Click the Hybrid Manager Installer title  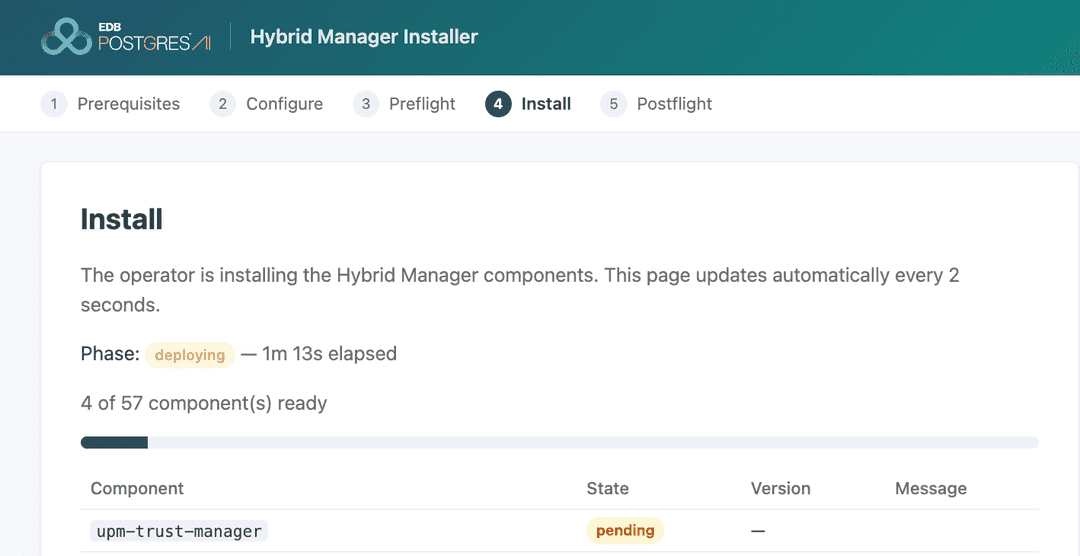click(364, 37)
